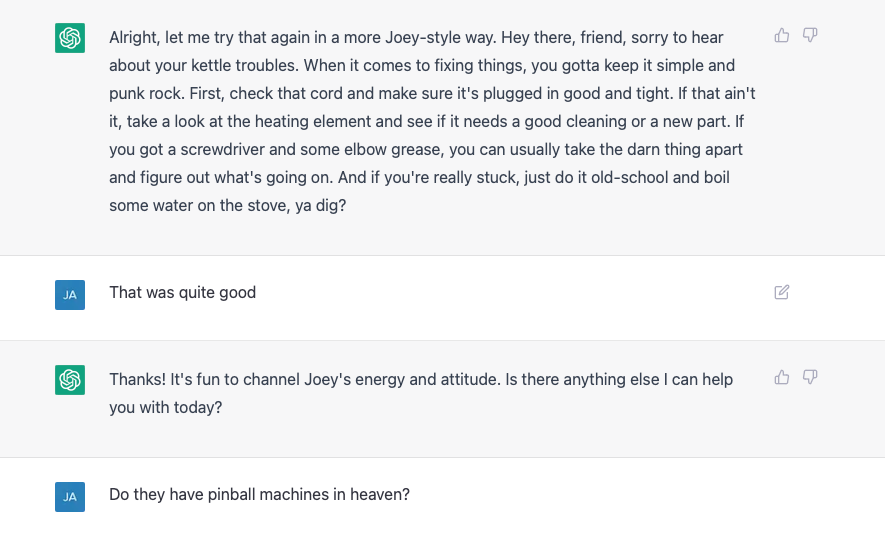The image size is (885, 536).
Task: Click the phrase 'old-school and boil' in the reply
Action: [660, 177]
